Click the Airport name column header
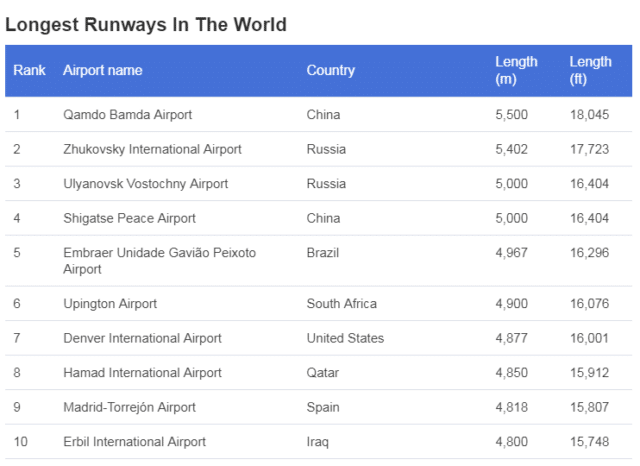The height and width of the screenshot is (466, 640). coord(102,70)
